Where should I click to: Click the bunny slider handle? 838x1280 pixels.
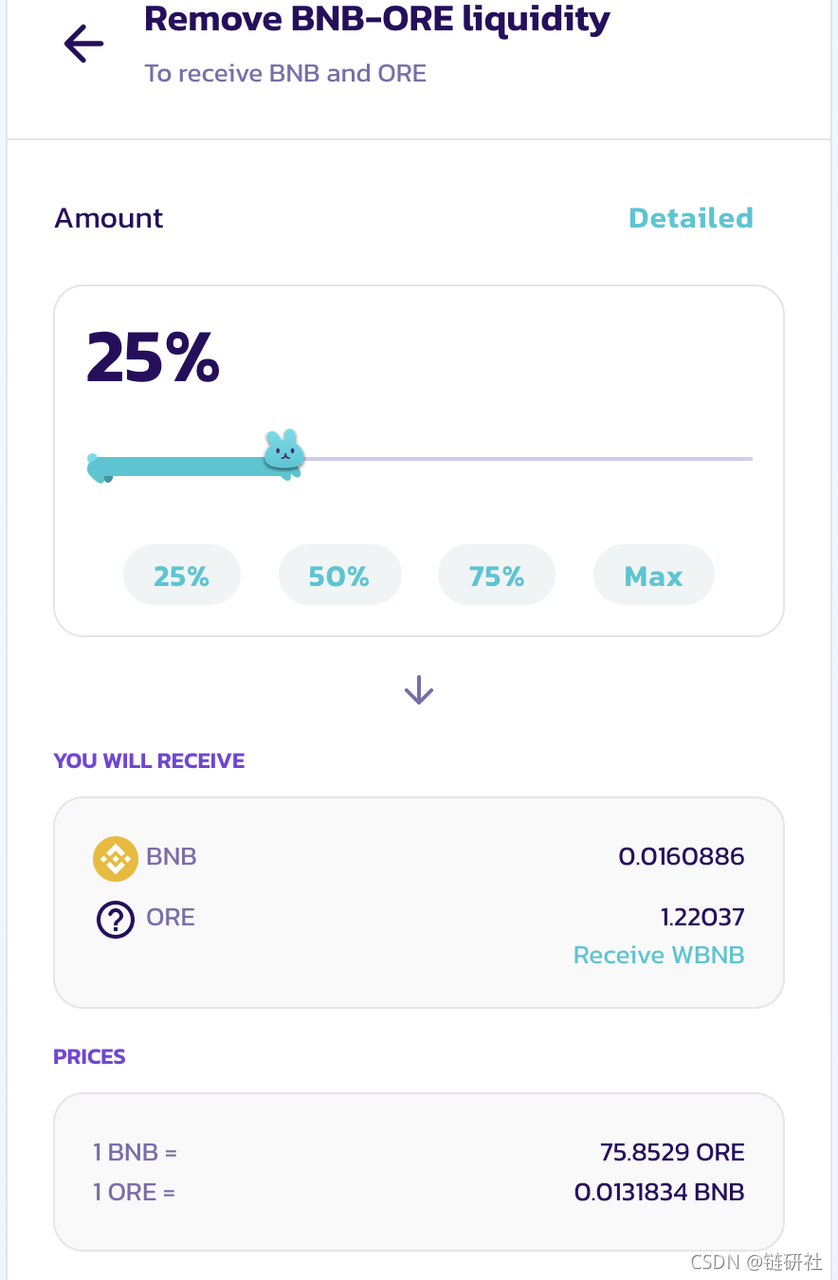point(283,452)
